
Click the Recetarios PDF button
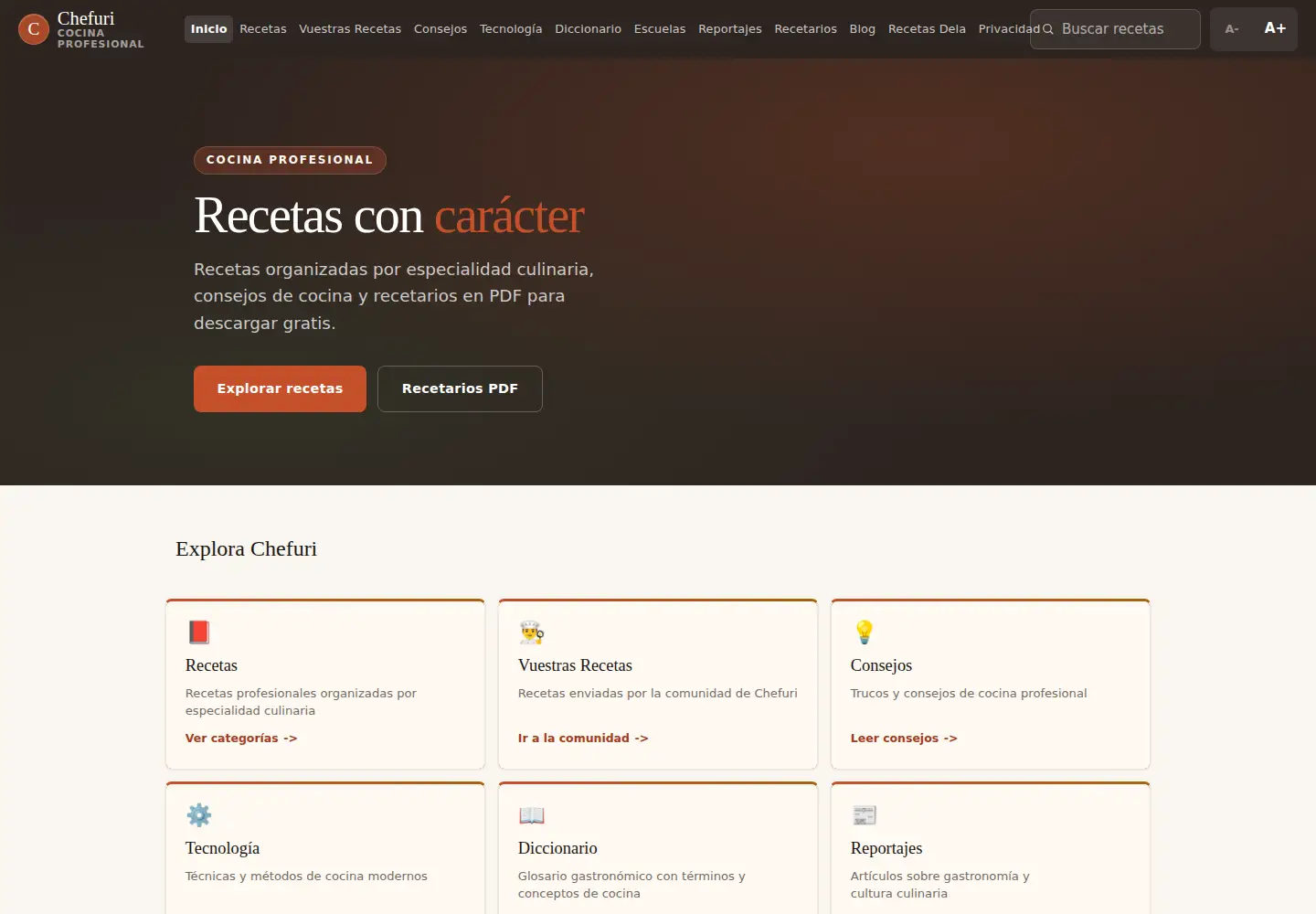point(460,388)
